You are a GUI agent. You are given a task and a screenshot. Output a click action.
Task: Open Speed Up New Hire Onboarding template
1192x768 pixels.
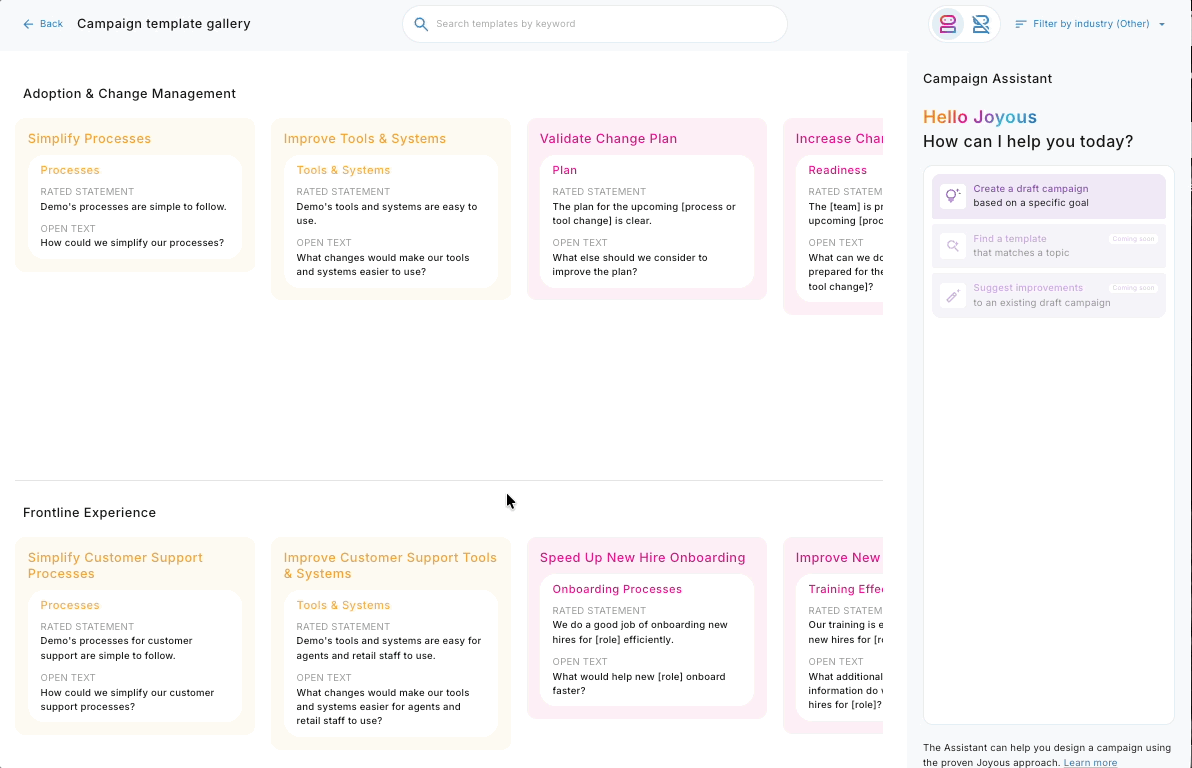coord(647,628)
